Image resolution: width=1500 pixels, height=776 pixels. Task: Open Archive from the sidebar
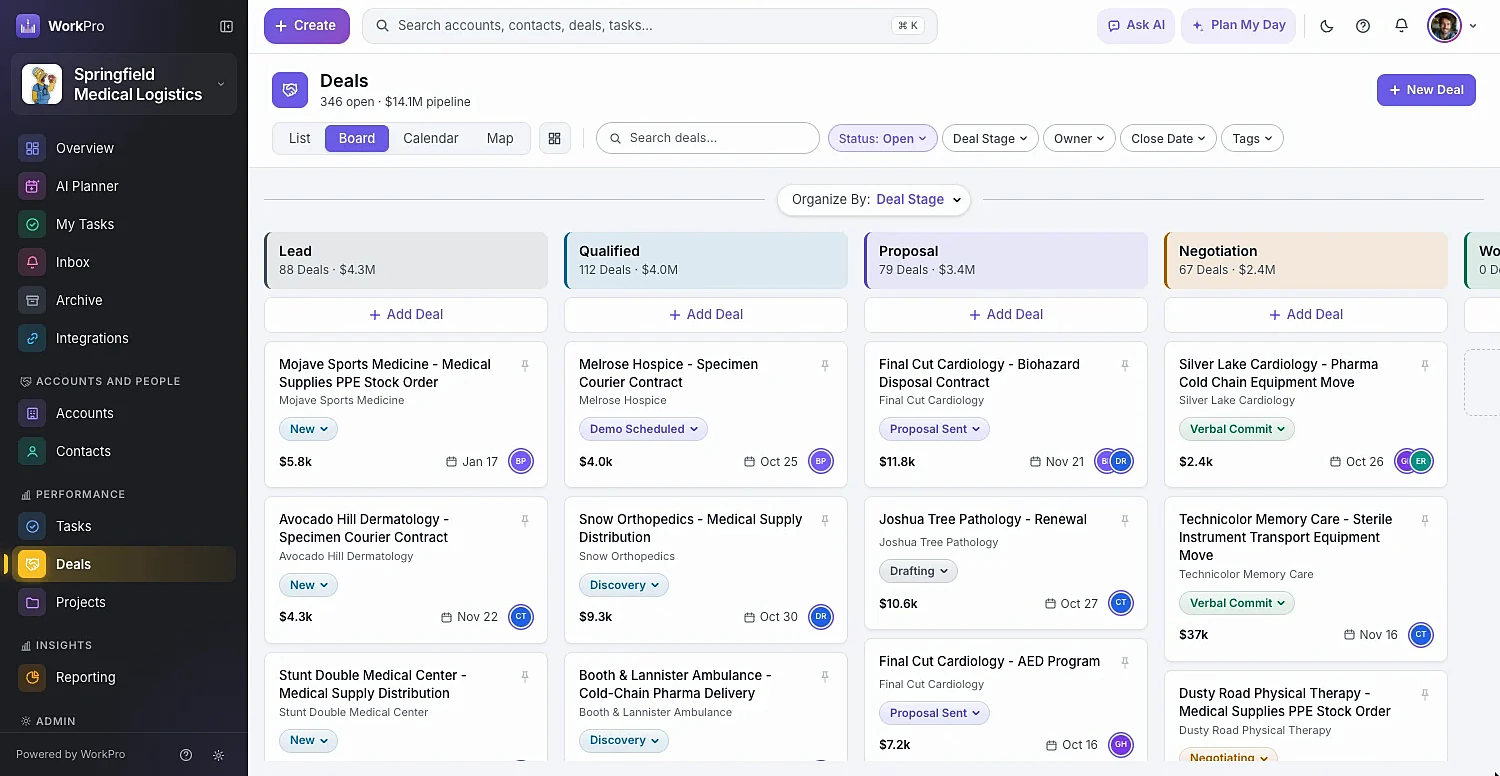pyautogui.click(x=124, y=300)
